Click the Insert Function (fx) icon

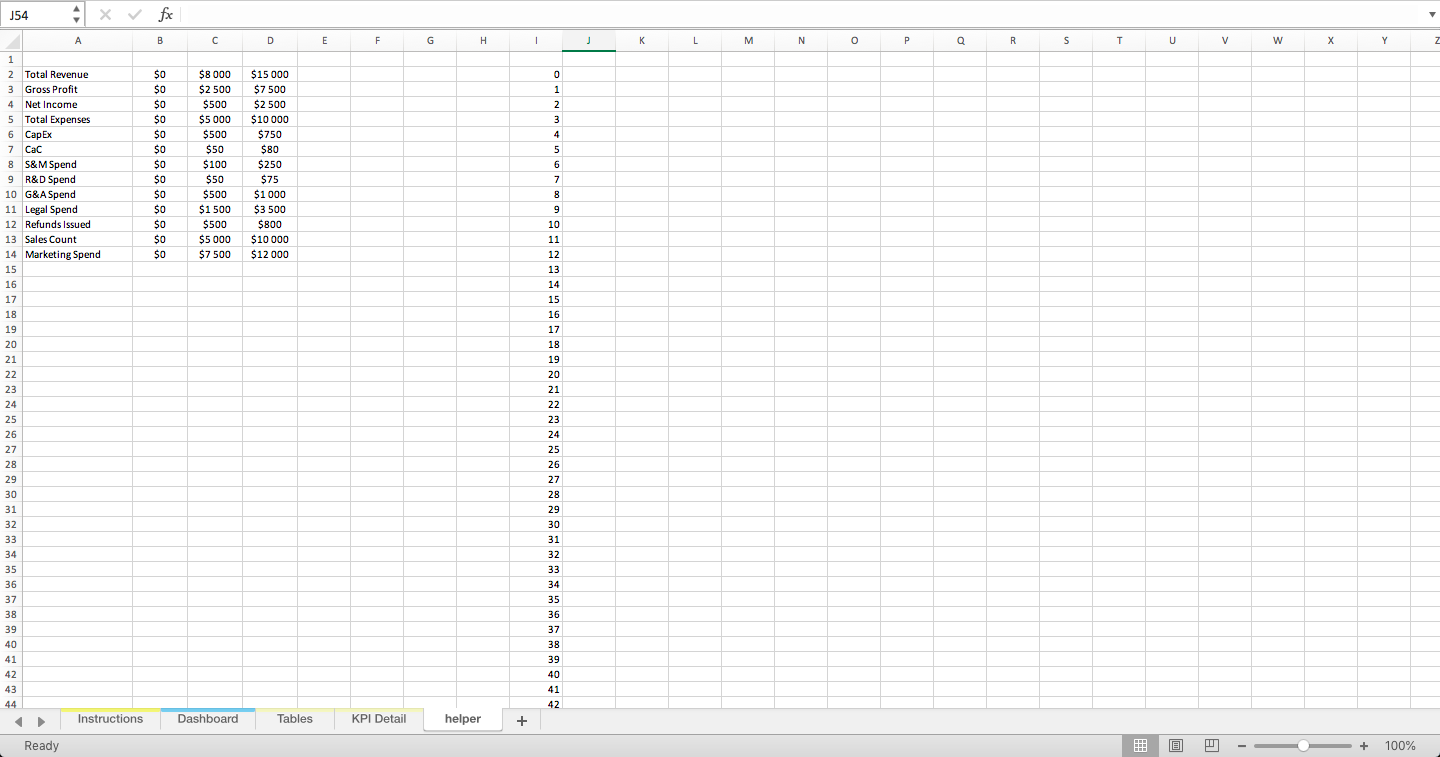click(165, 14)
